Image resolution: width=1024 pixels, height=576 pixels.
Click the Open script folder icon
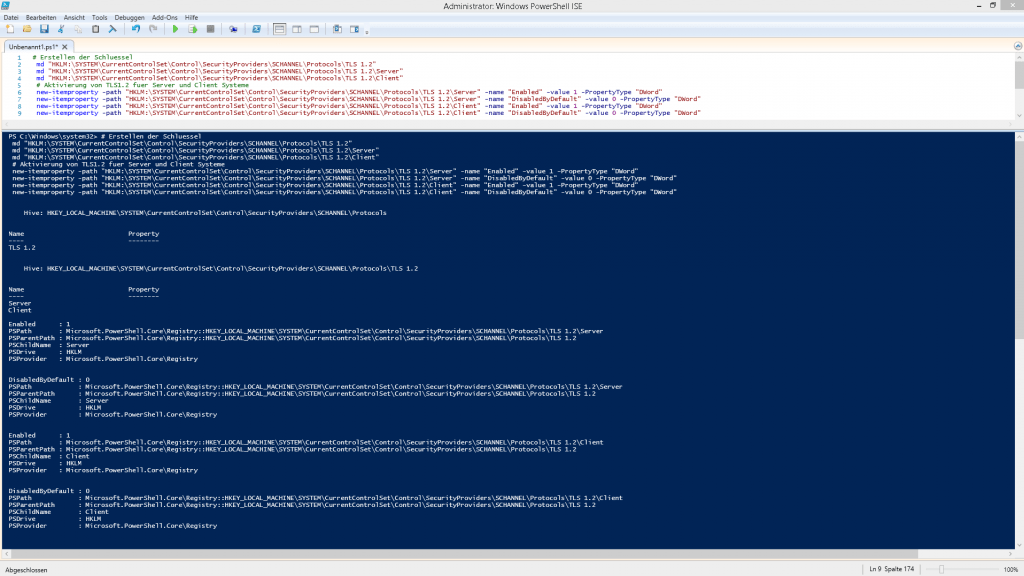27,29
